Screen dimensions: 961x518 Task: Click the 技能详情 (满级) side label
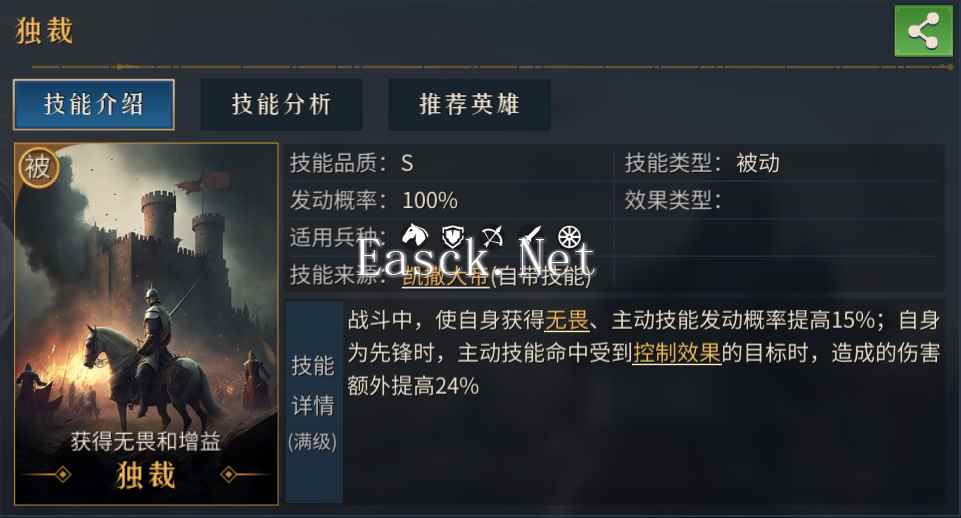coord(313,402)
